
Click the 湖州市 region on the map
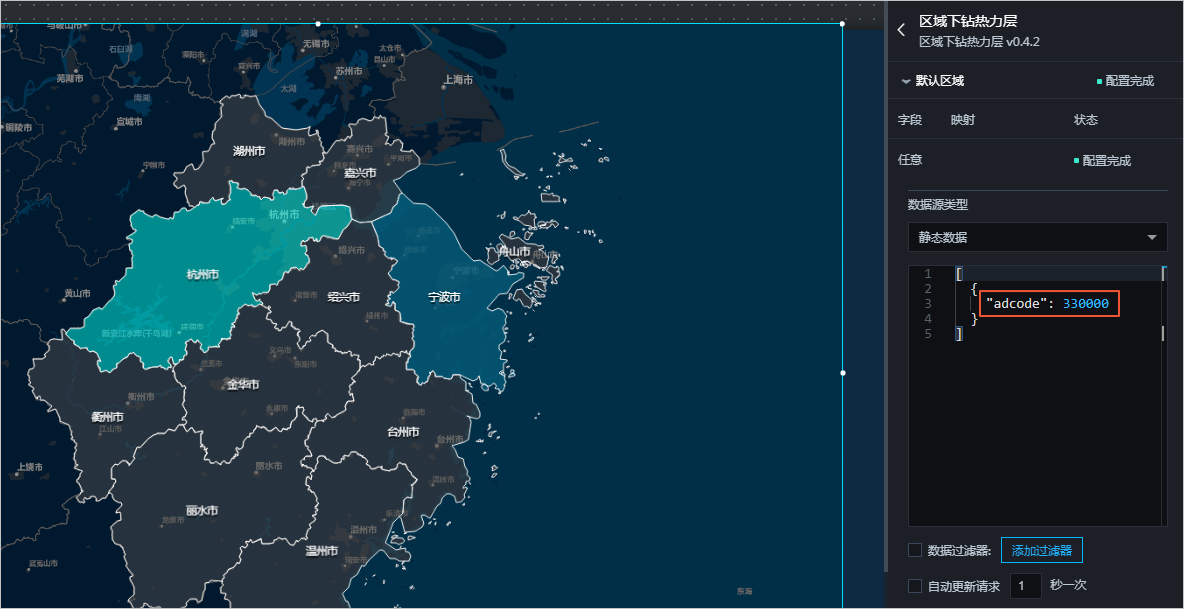pyautogui.click(x=248, y=151)
